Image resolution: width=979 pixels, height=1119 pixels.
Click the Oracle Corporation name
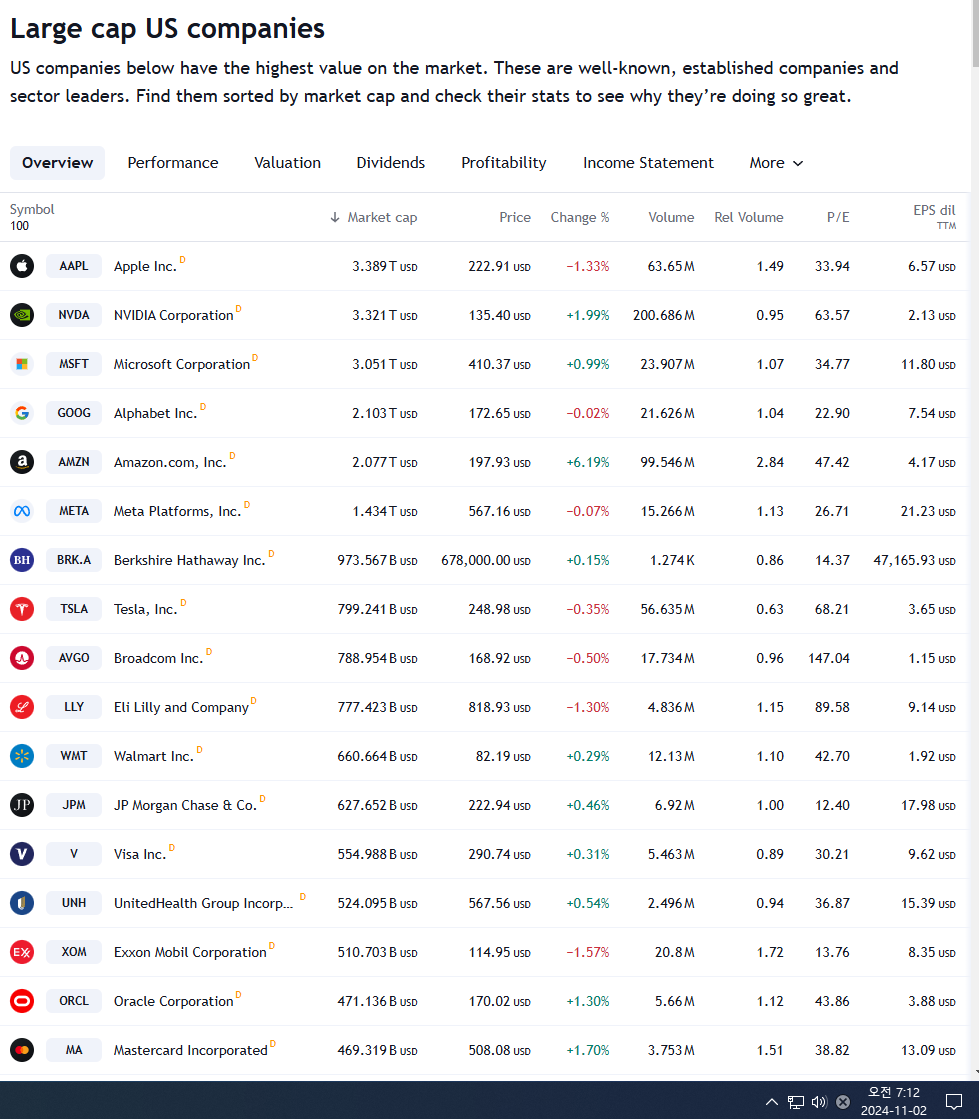coord(173,1001)
